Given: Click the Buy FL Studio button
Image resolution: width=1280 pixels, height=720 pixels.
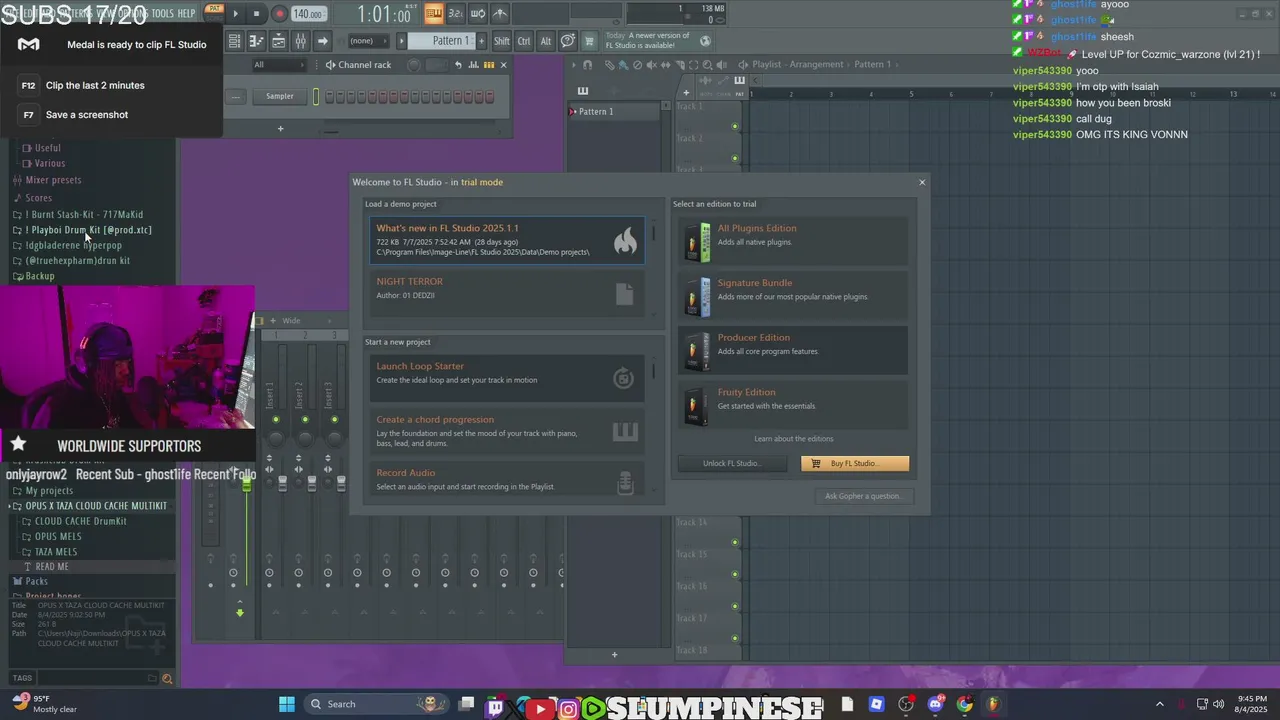Looking at the screenshot, I should tap(855, 464).
